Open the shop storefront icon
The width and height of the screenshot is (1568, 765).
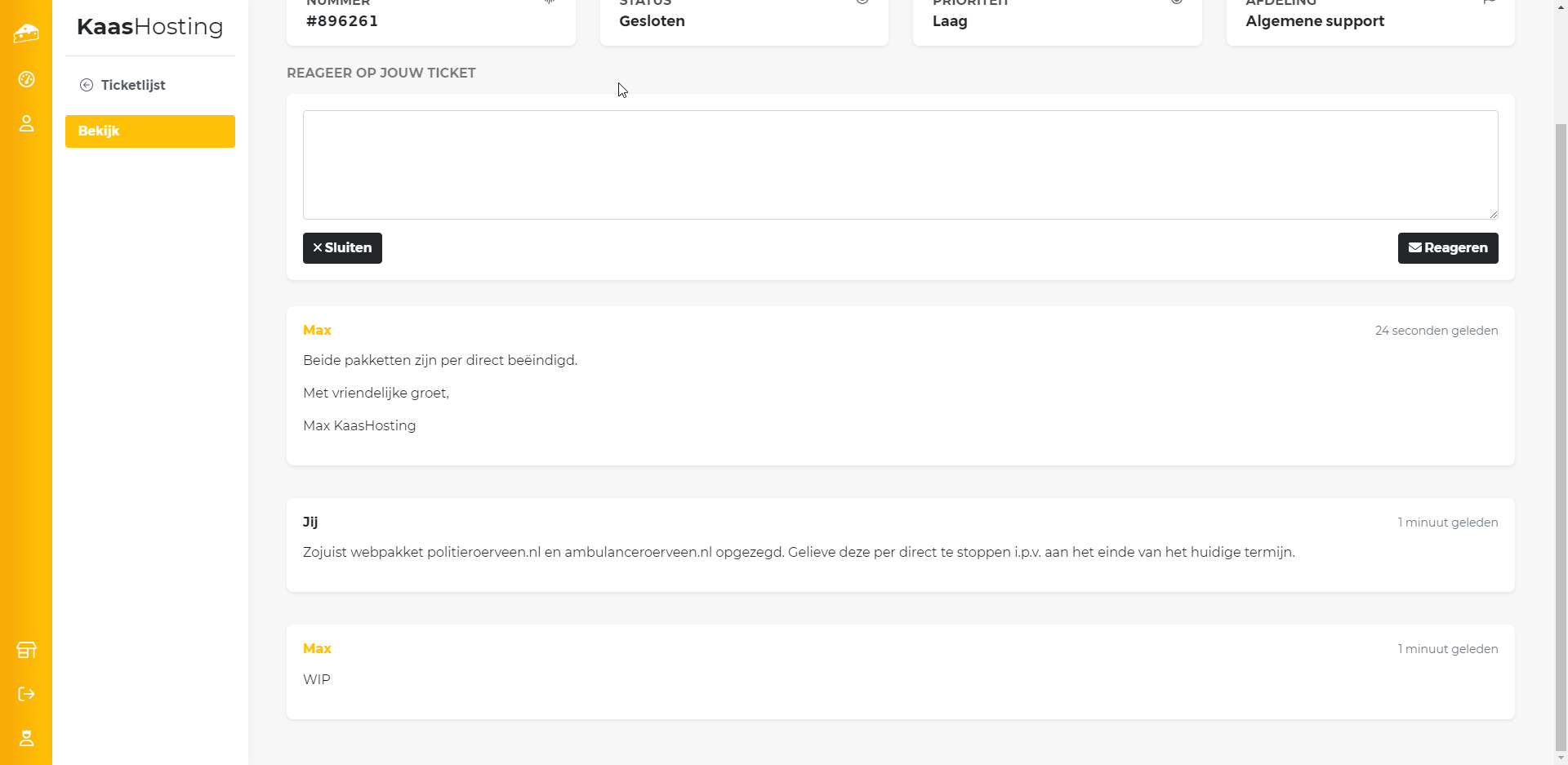[x=26, y=650]
